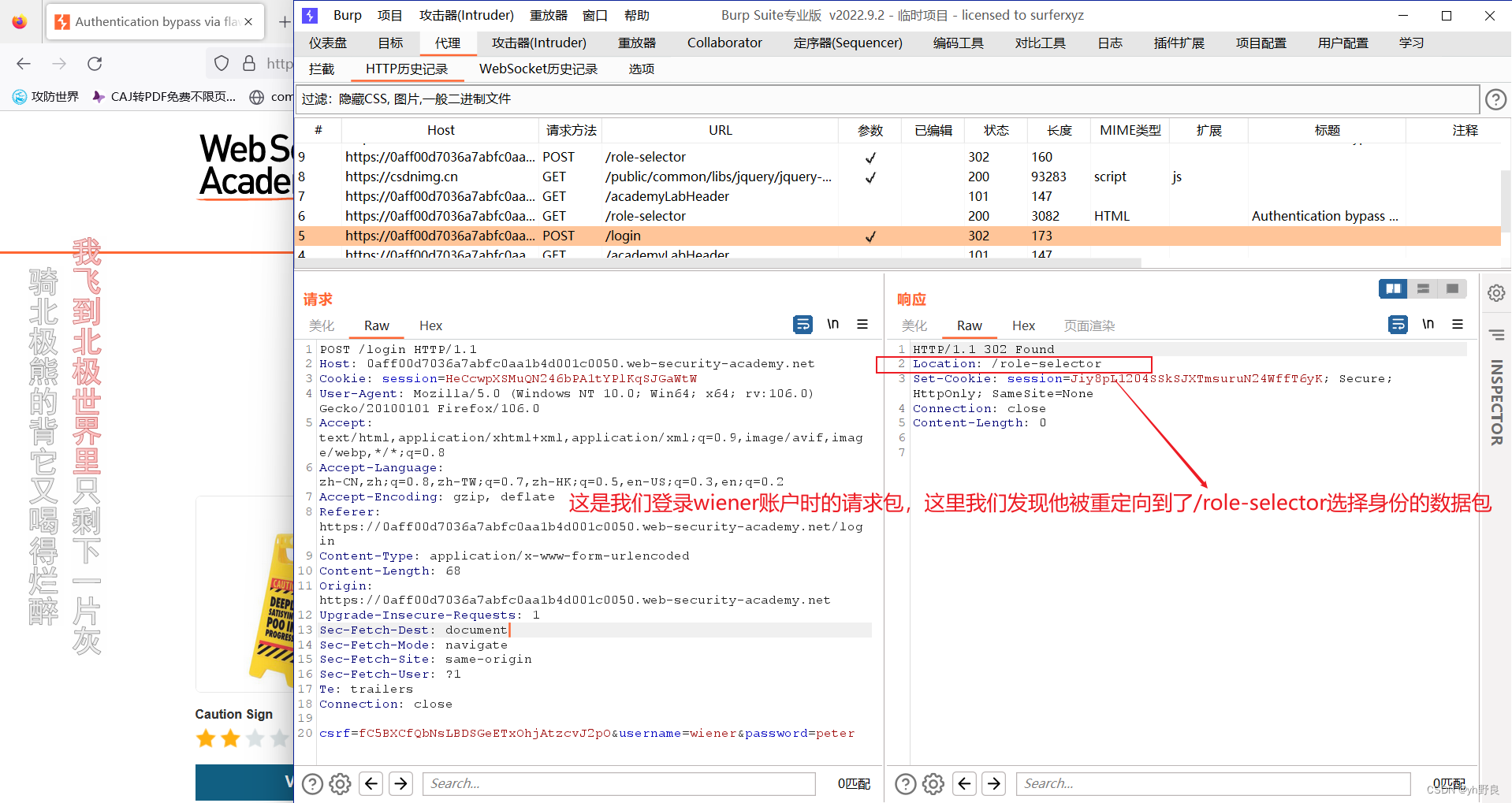
Task: Open CAJ转PDF bookmark in Firefox
Action: (x=164, y=96)
